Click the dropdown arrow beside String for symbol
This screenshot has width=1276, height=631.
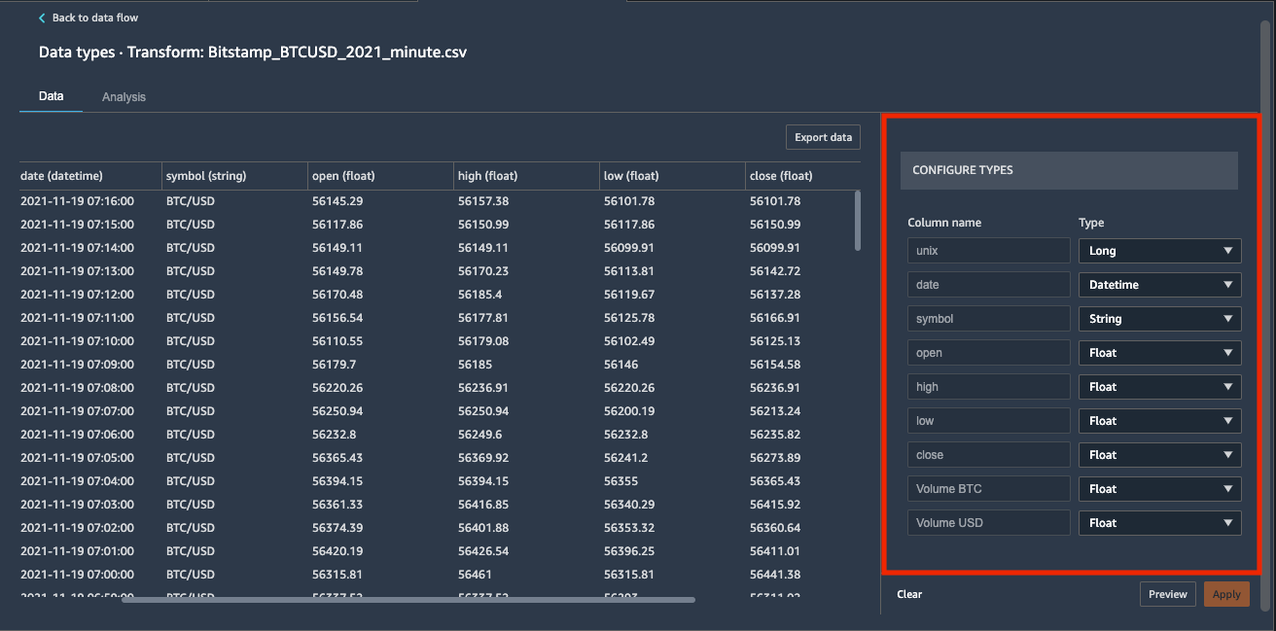coord(1229,318)
